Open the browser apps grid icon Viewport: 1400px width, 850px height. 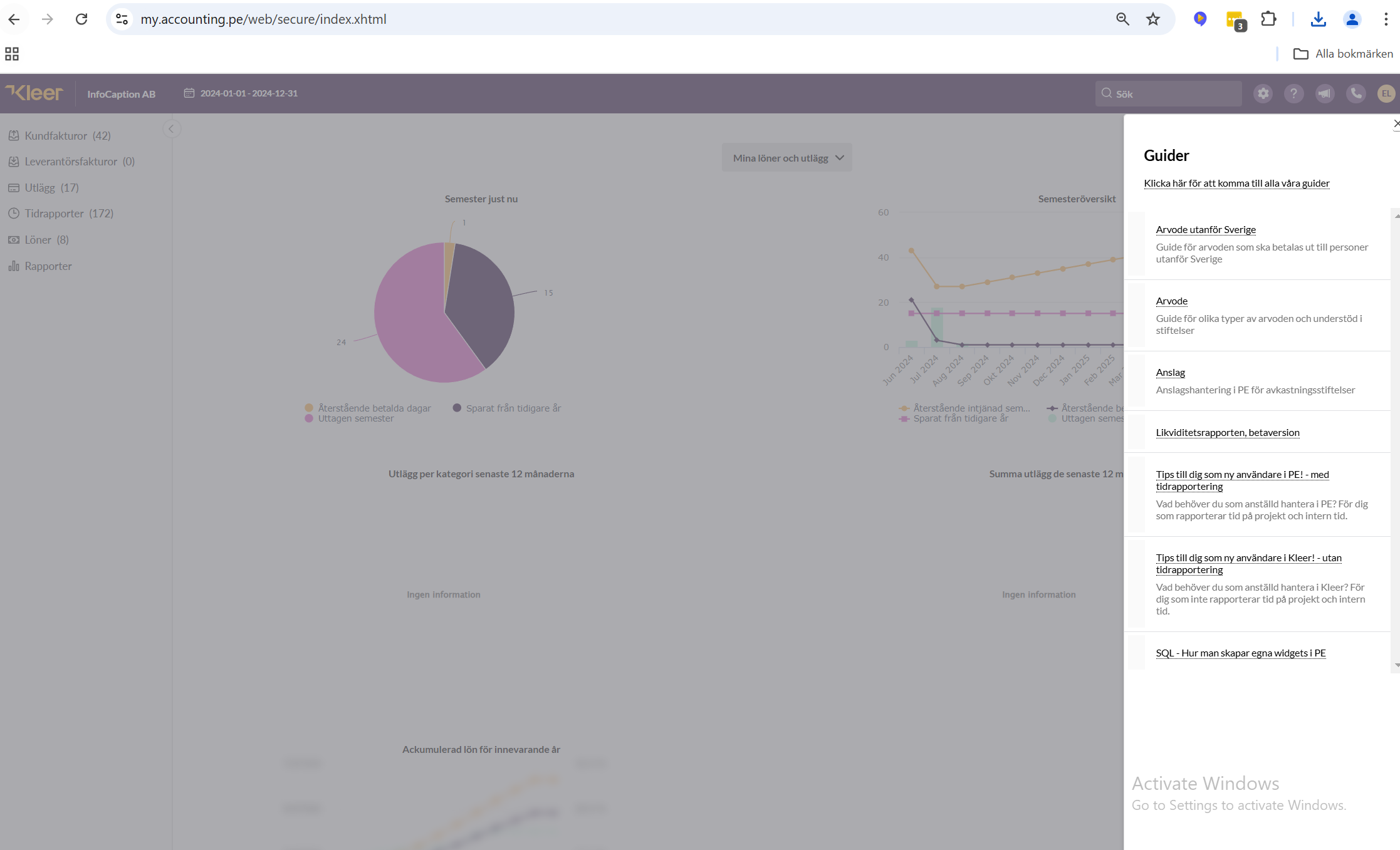point(12,54)
